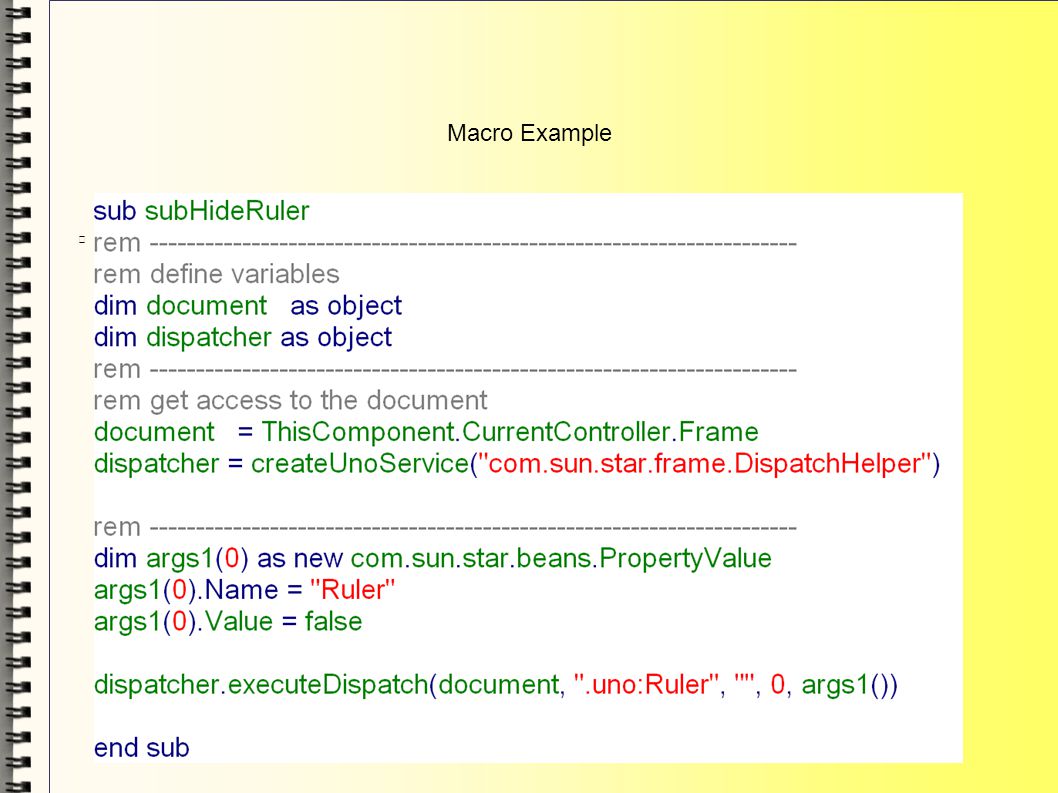The width and height of the screenshot is (1058, 793).
Task: Select 'dim document as object' line
Action: (x=248, y=306)
